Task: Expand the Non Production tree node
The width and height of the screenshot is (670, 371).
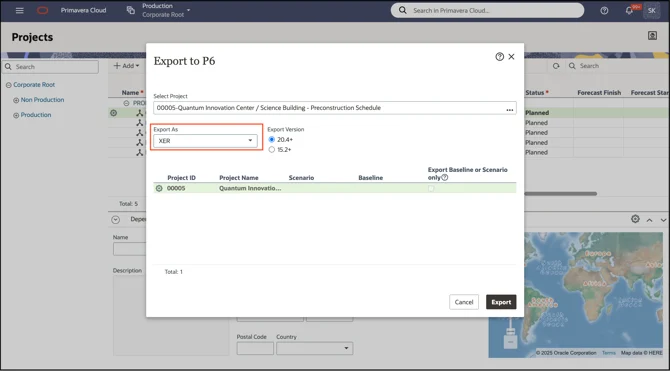Action: 16,100
